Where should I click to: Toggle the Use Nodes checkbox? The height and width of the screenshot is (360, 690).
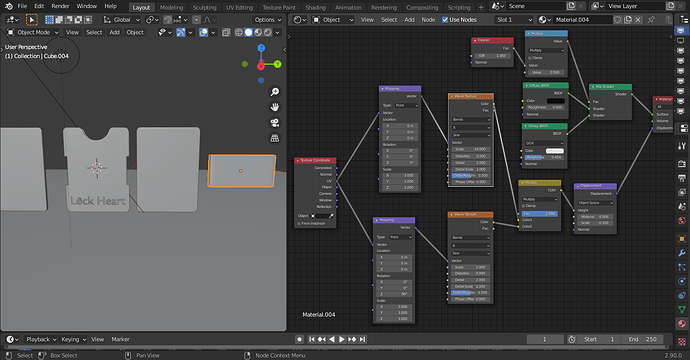click(445, 20)
